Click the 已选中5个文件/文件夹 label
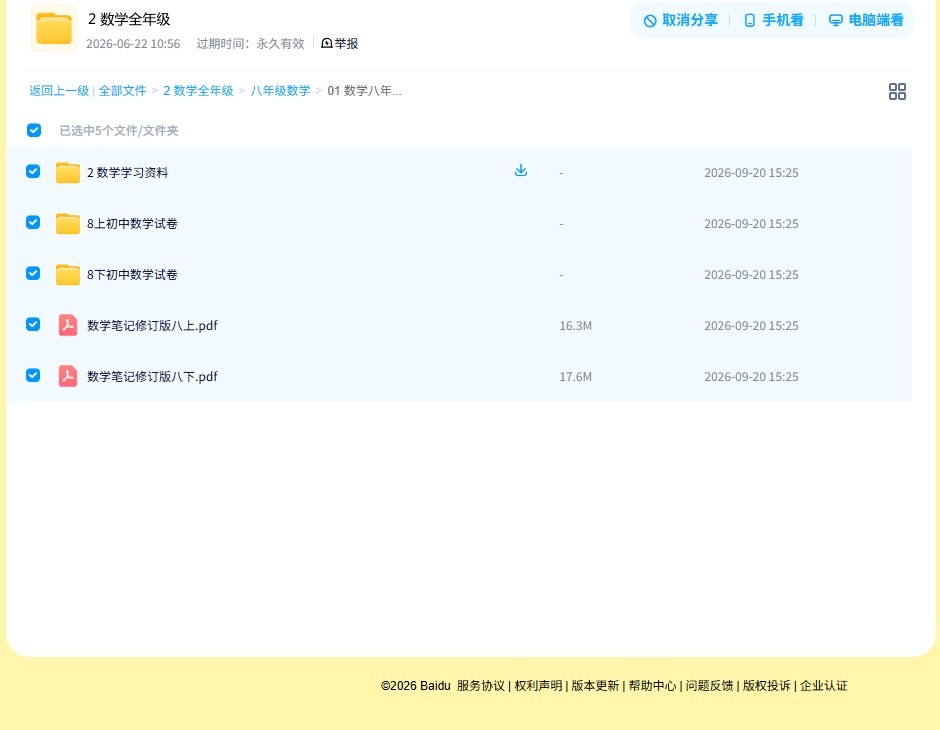The width and height of the screenshot is (940, 730). 119,131
